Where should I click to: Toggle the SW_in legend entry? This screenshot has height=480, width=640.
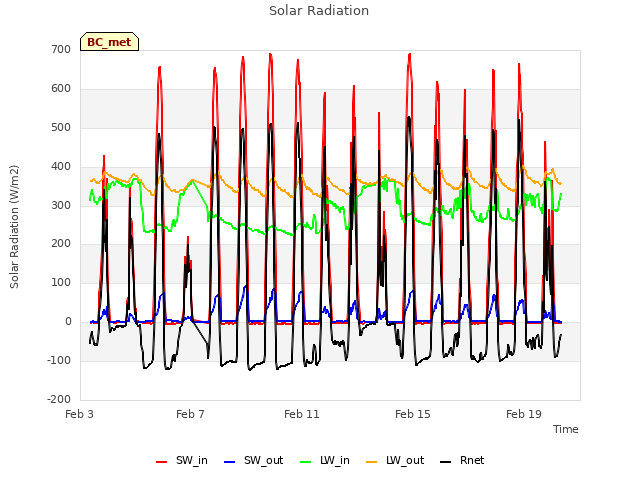coord(182,461)
